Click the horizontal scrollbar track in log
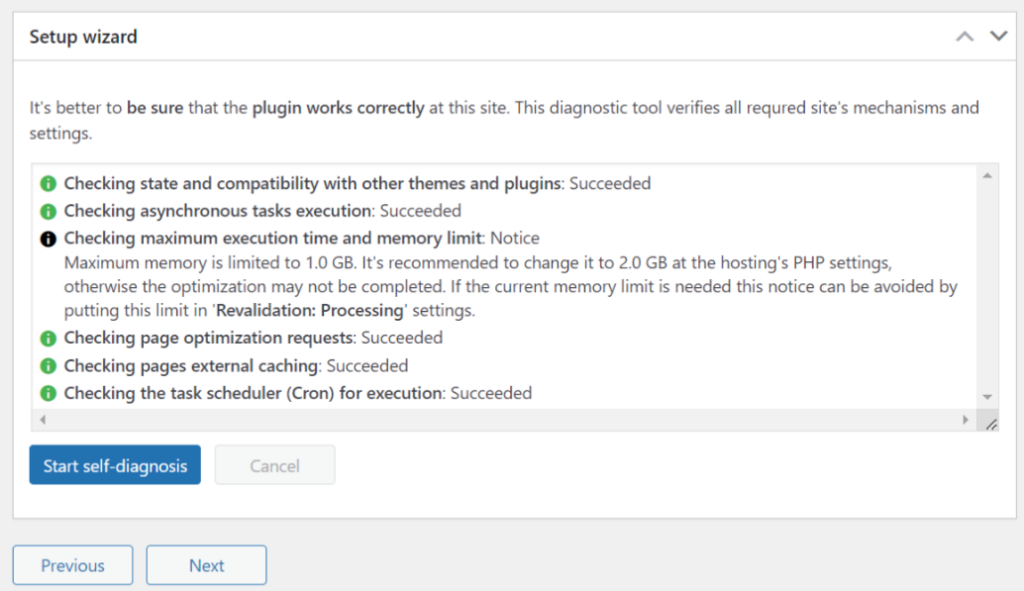 (504, 420)
